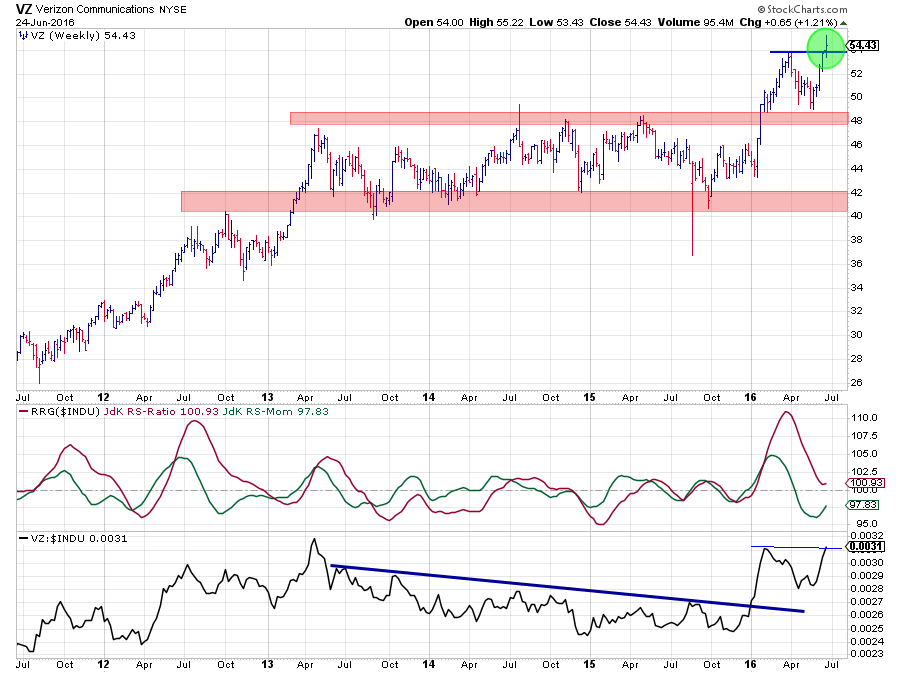Click the VZ ticker symbol title
The image size is (900, 673).
click(24, 9)
